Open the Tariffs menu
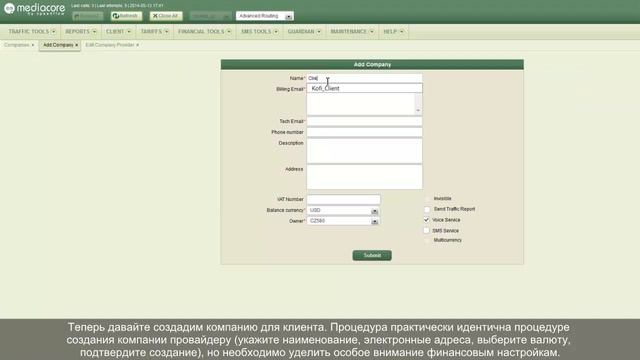The height and width of the screenshot is (360, 640). [x=154, y=31]
